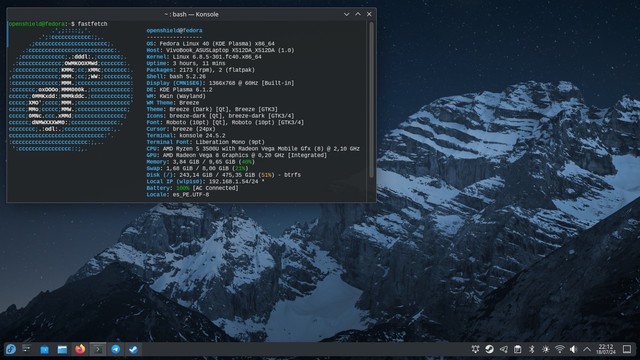
Task: Click the Konsole title bar text
Action: [x=191, y=14]
